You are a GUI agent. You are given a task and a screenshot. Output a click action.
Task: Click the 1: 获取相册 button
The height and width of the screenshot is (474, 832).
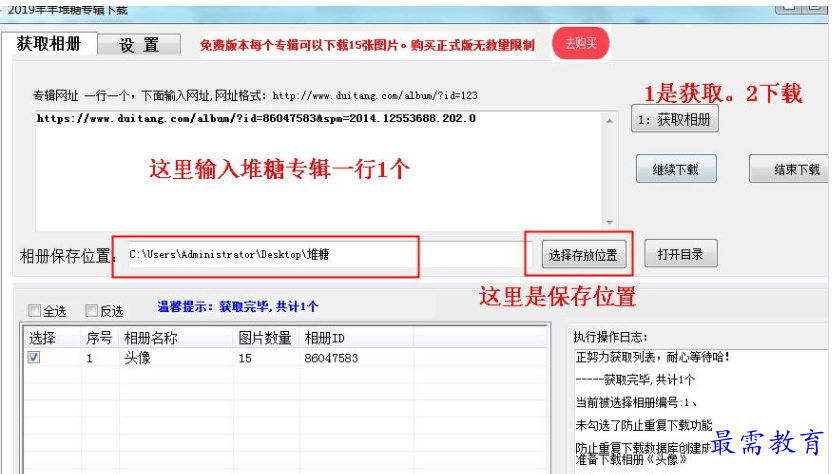(674, 119)
